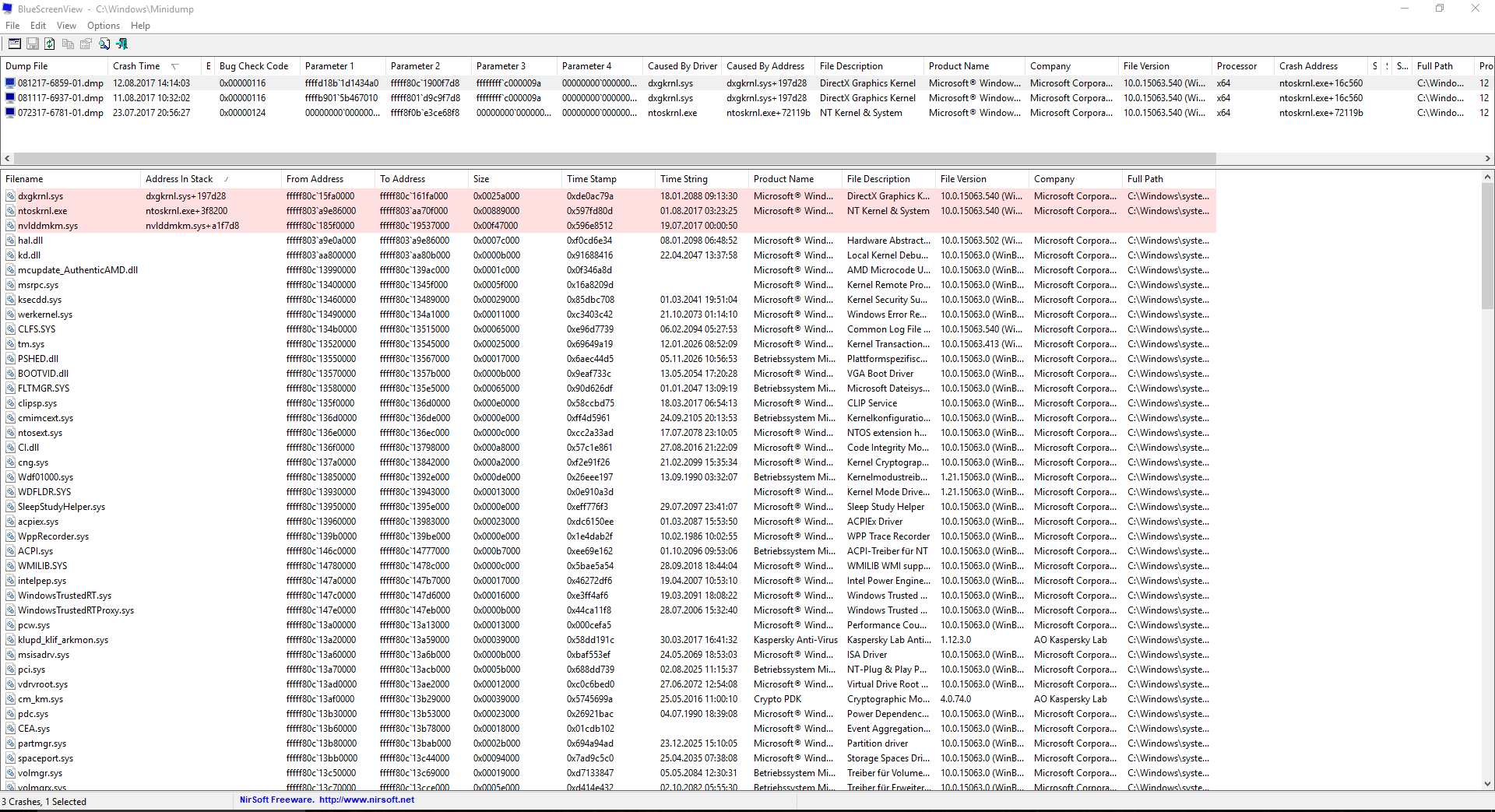1495x812 pixels.
Task: Click lower pane scroll up arrow
Action: (1487, 178)
